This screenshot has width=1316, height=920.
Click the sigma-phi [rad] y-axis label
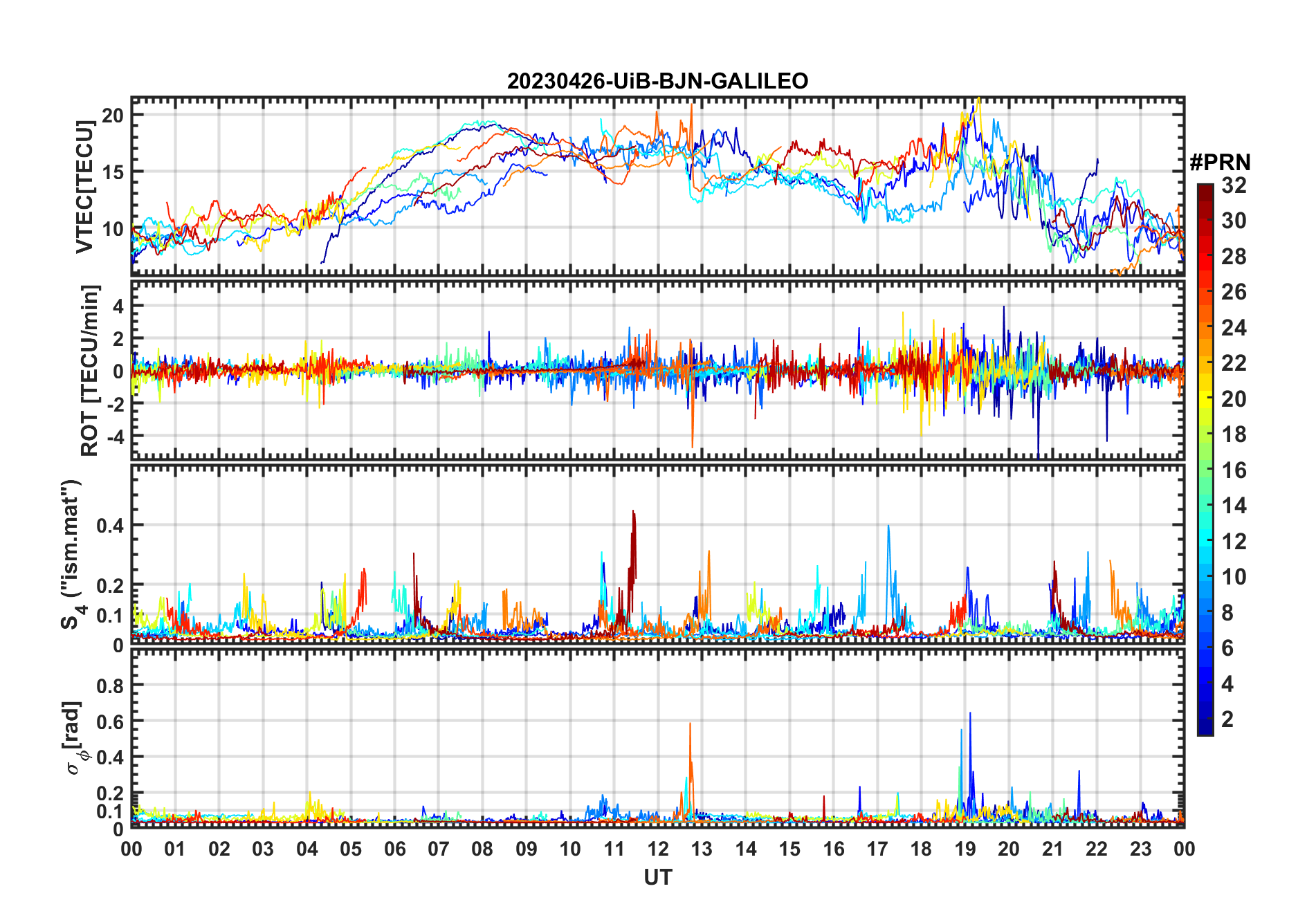click(73, 737)
